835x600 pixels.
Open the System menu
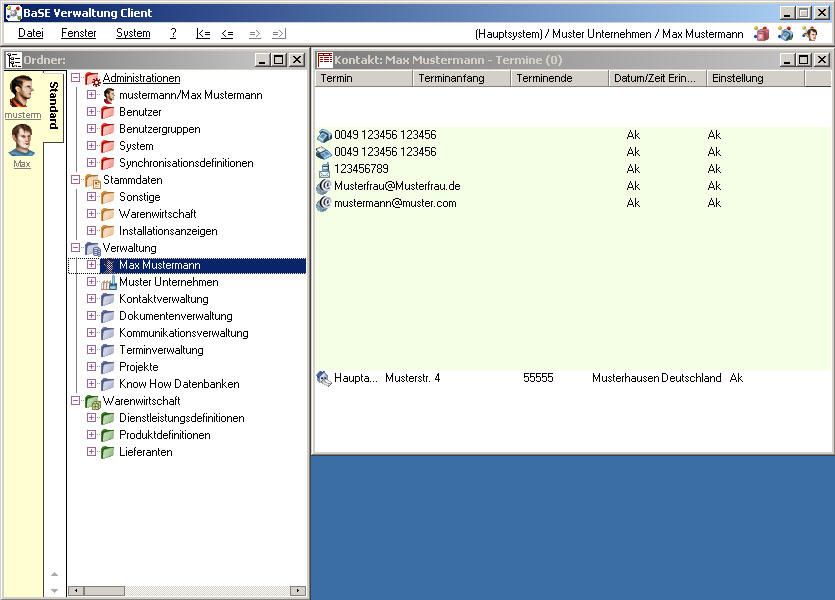point(133,33)
